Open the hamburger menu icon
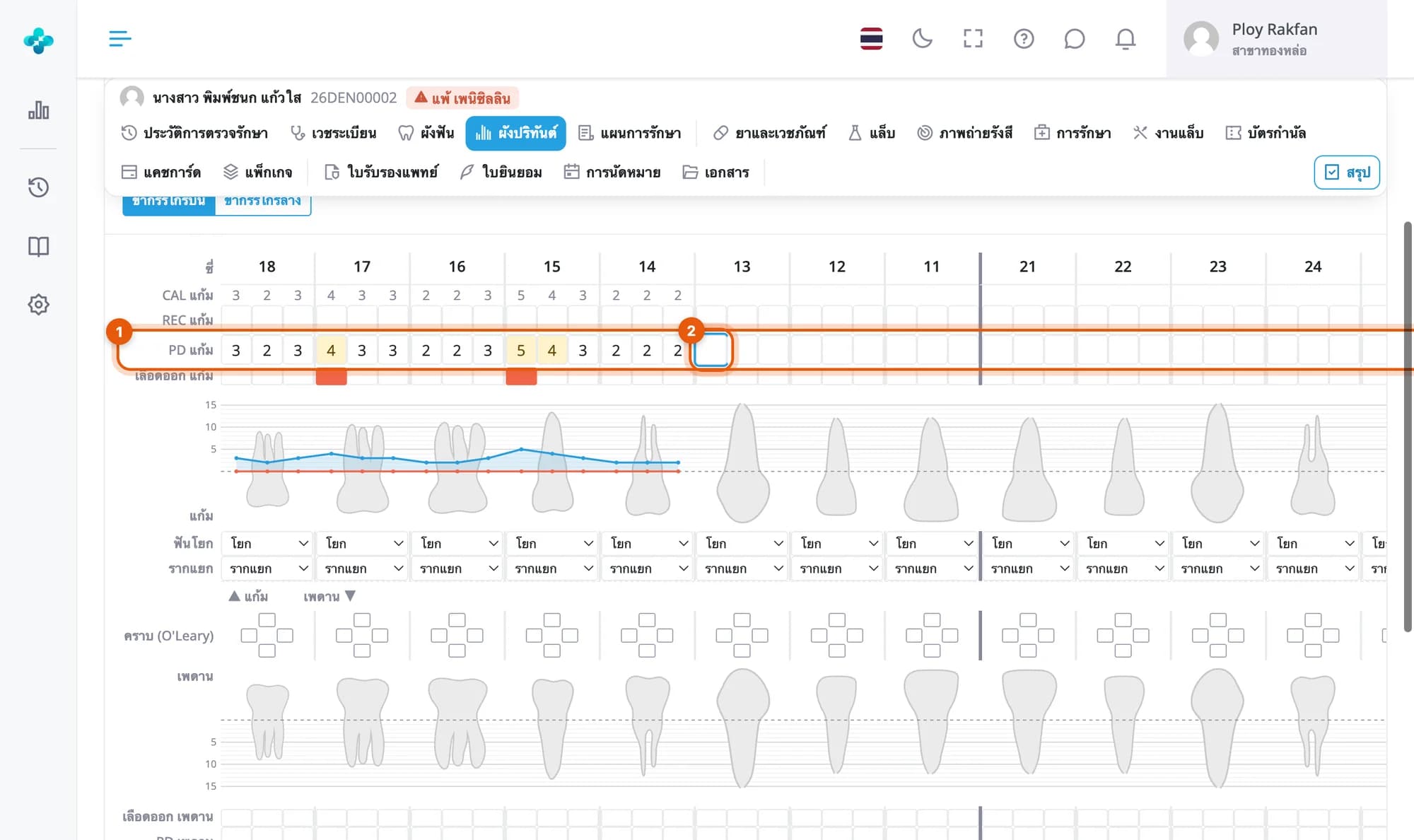 (x=120, y=38)
